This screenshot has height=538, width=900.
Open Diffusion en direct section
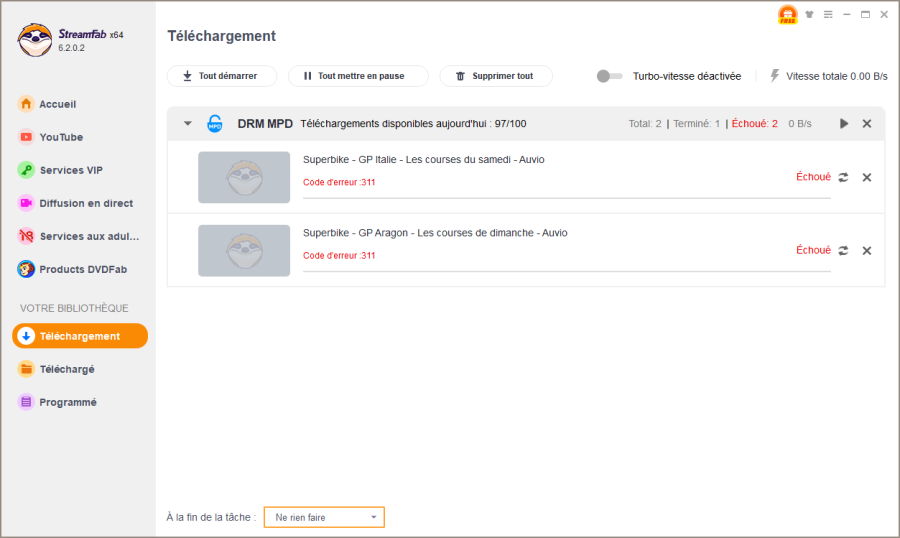pyautogui.click(x=75, y=203)
